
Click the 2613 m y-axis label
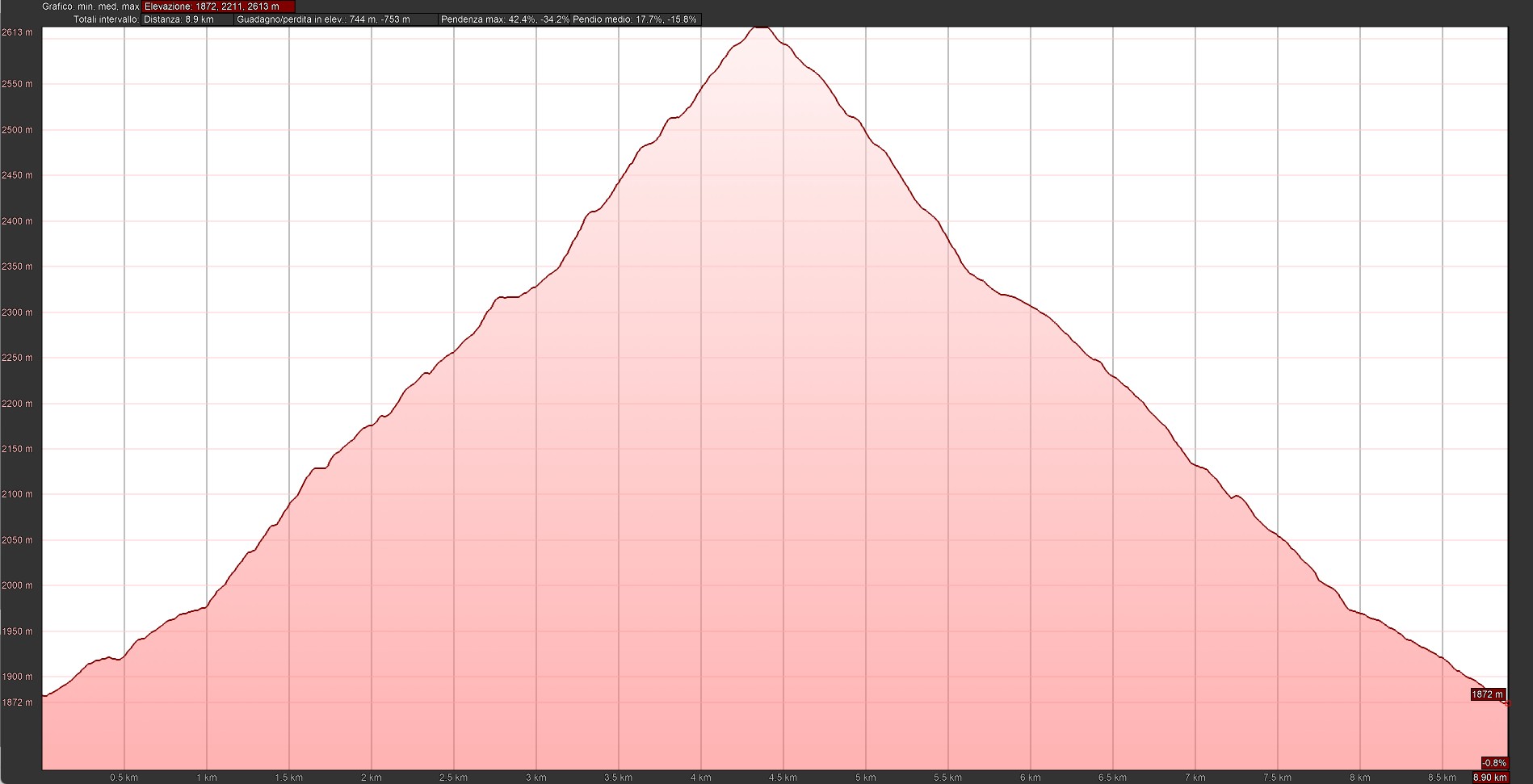[17, 32]
